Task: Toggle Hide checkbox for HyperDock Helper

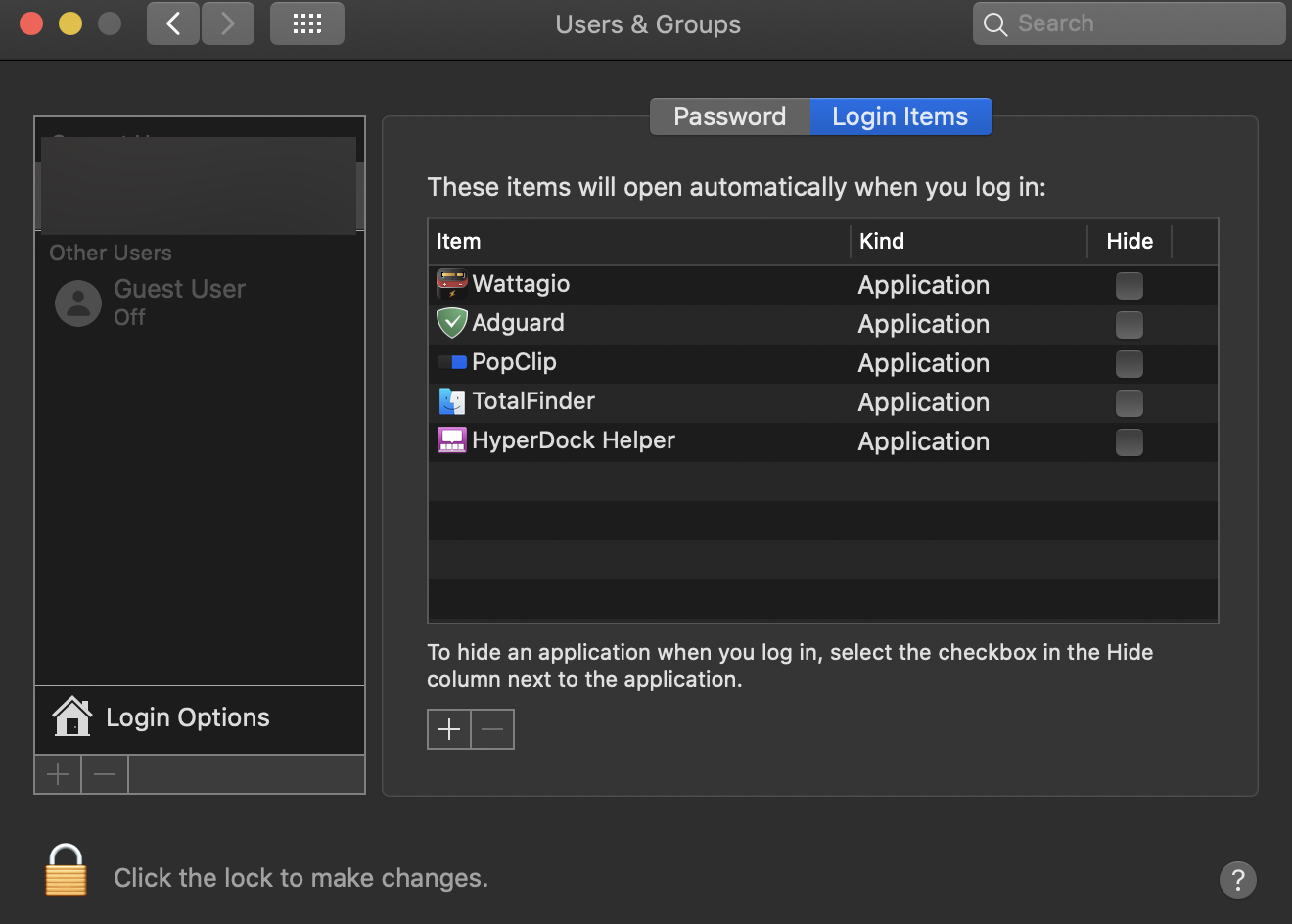Action: (1130, 442)
